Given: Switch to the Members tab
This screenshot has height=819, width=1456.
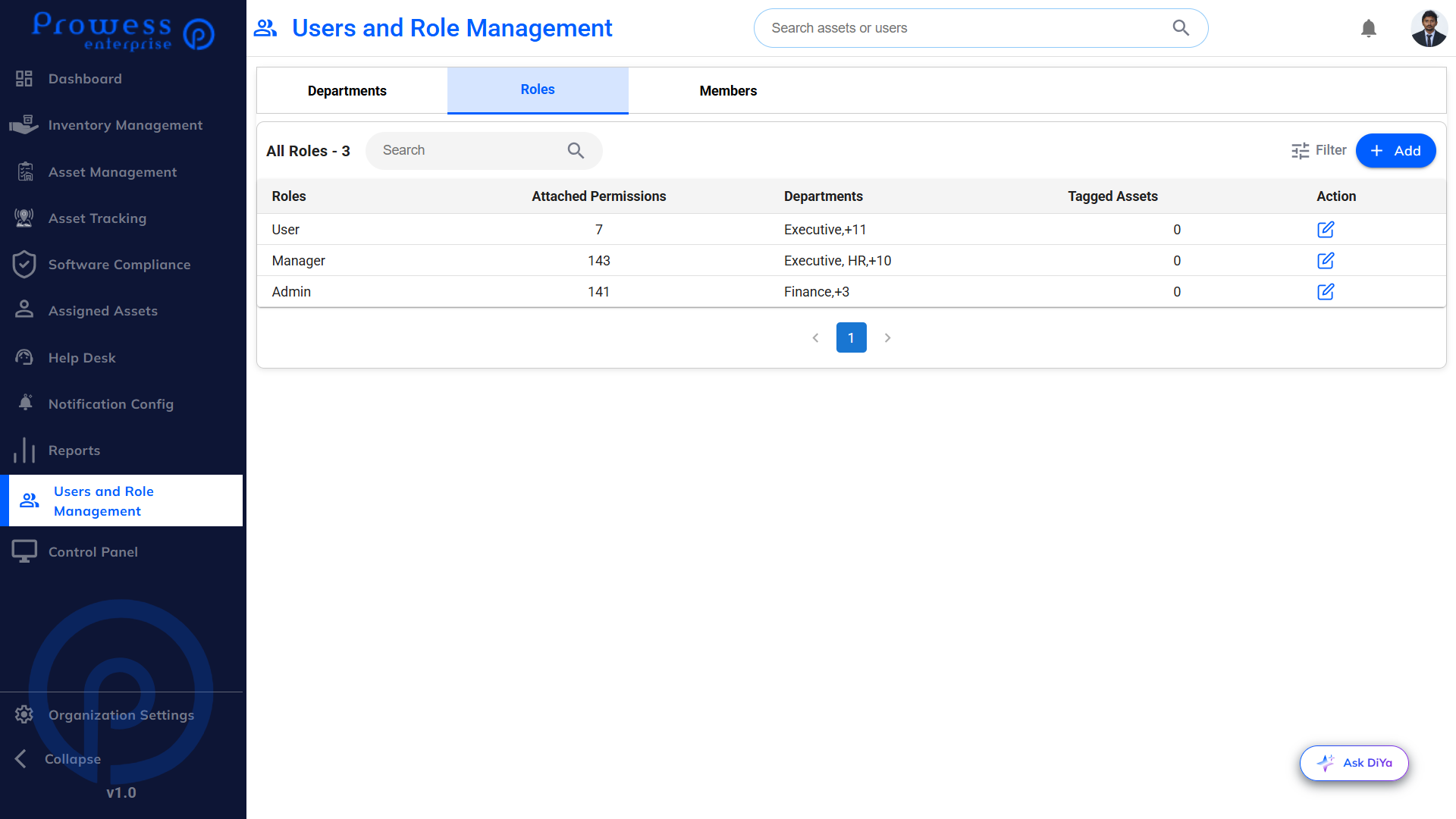Looking at the screenshot, I should tap(728, 90).
